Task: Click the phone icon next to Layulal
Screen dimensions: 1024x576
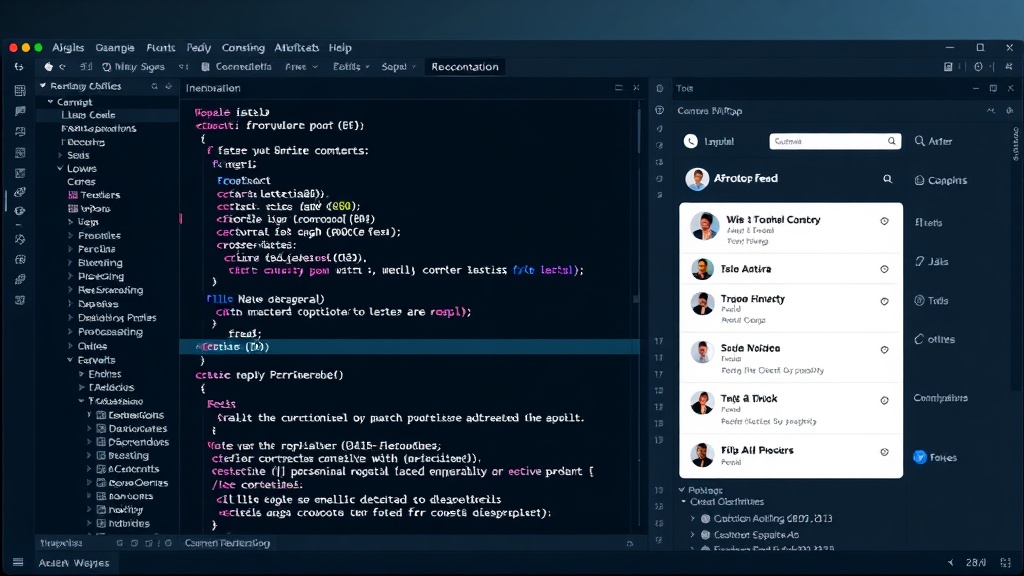Action: tap(690, 141)
